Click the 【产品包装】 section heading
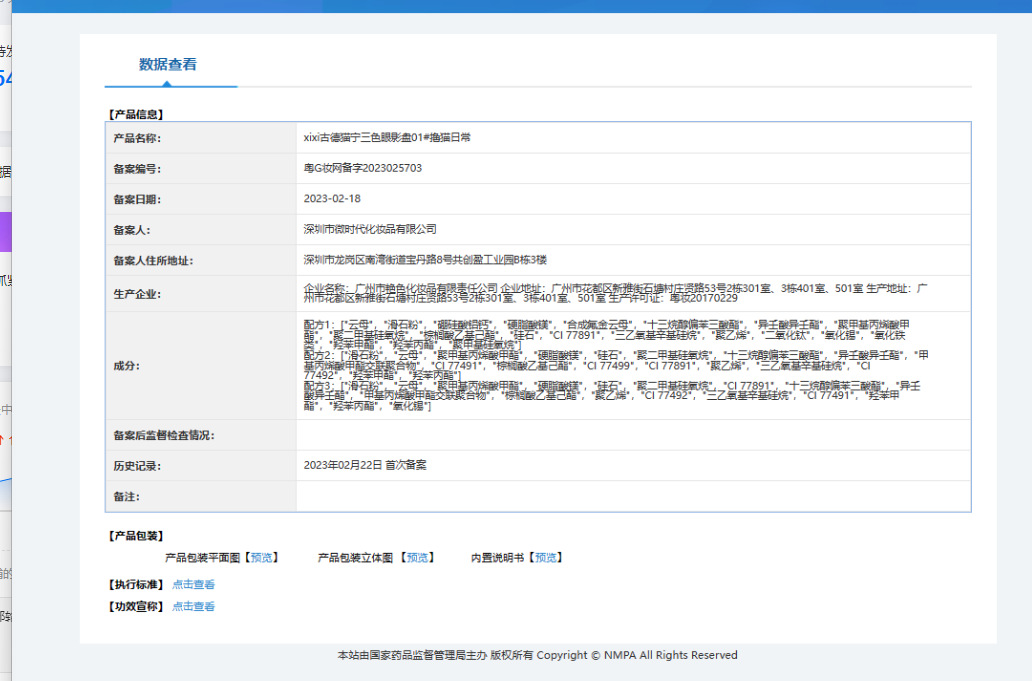Screen dimensions: 1032x681 [136, 536]
